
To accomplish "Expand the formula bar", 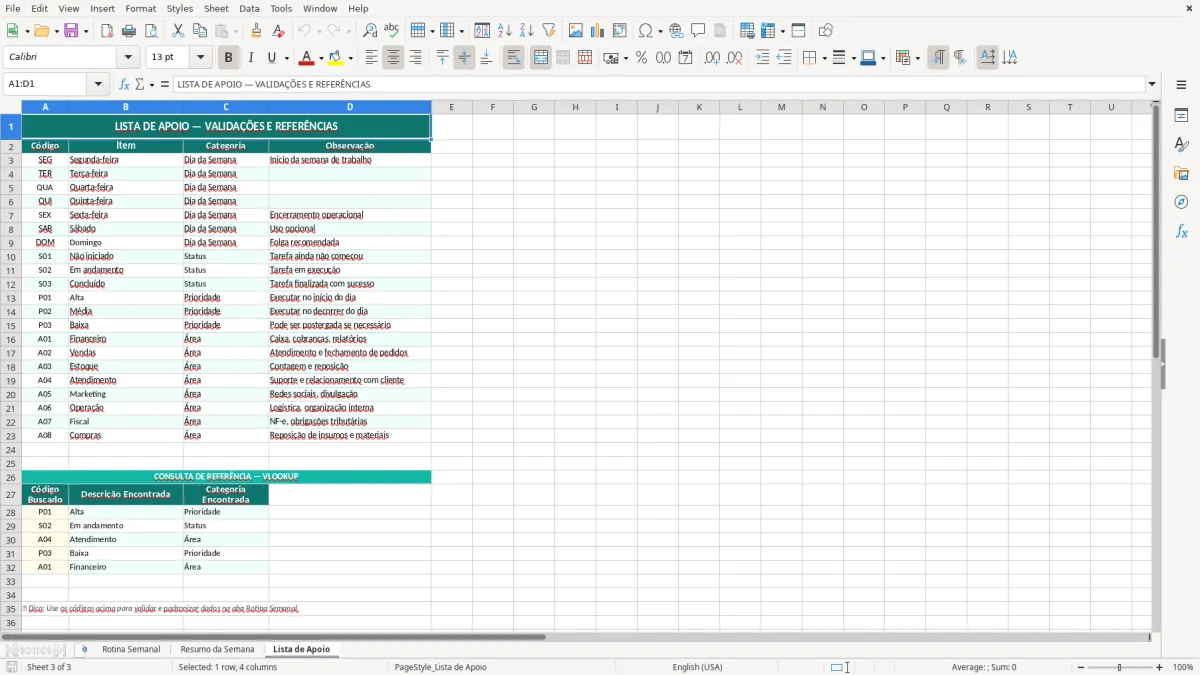I will [x=1152, y=85].
